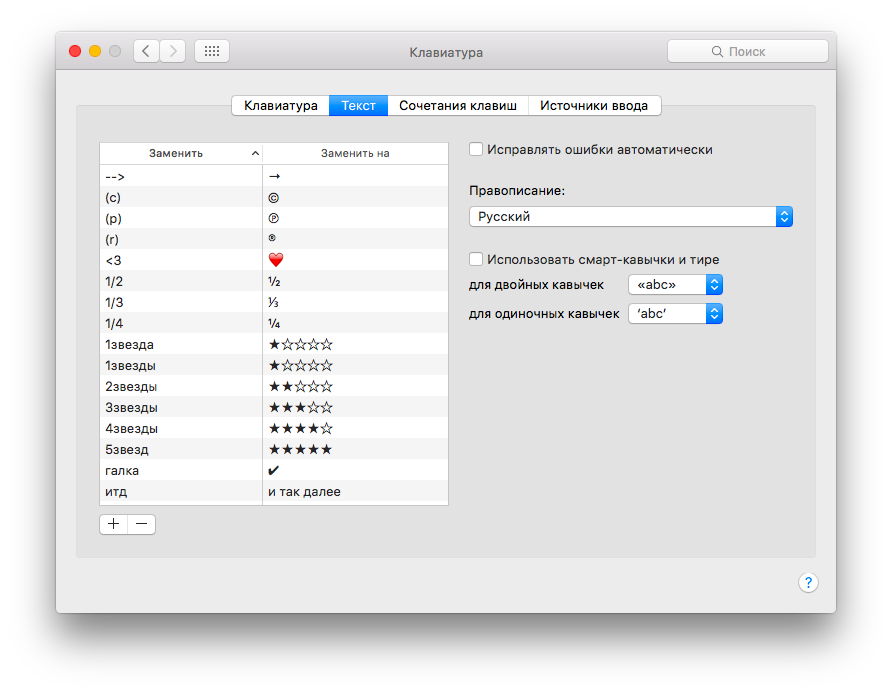Image resolution: width=892 pixels, height=693 pixels.
Task: Click the ℗ symbol replacement cell
Action: click(x=355, y=218)
